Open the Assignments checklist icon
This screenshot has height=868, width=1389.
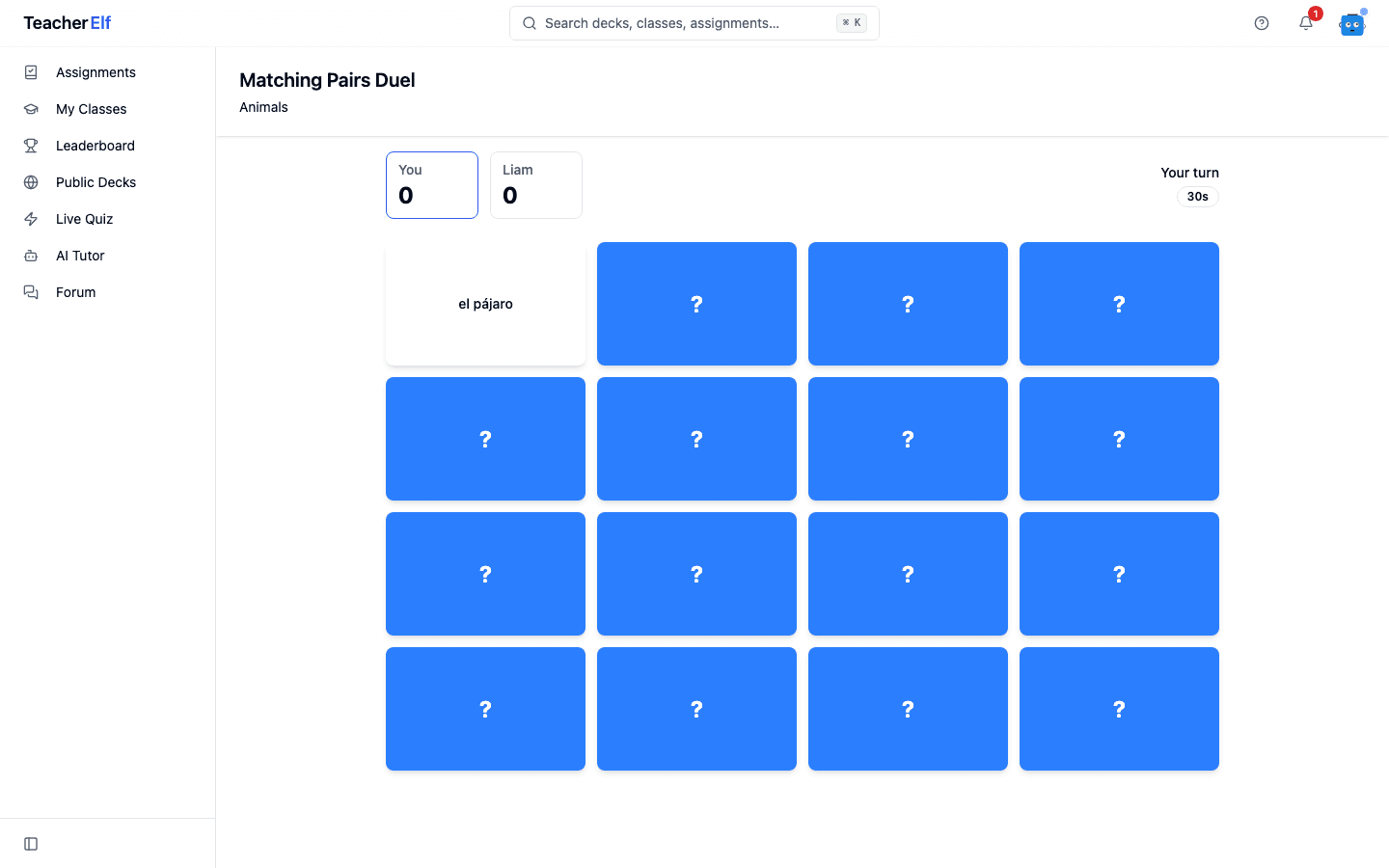pyautogui.click(x=31, y=72)
